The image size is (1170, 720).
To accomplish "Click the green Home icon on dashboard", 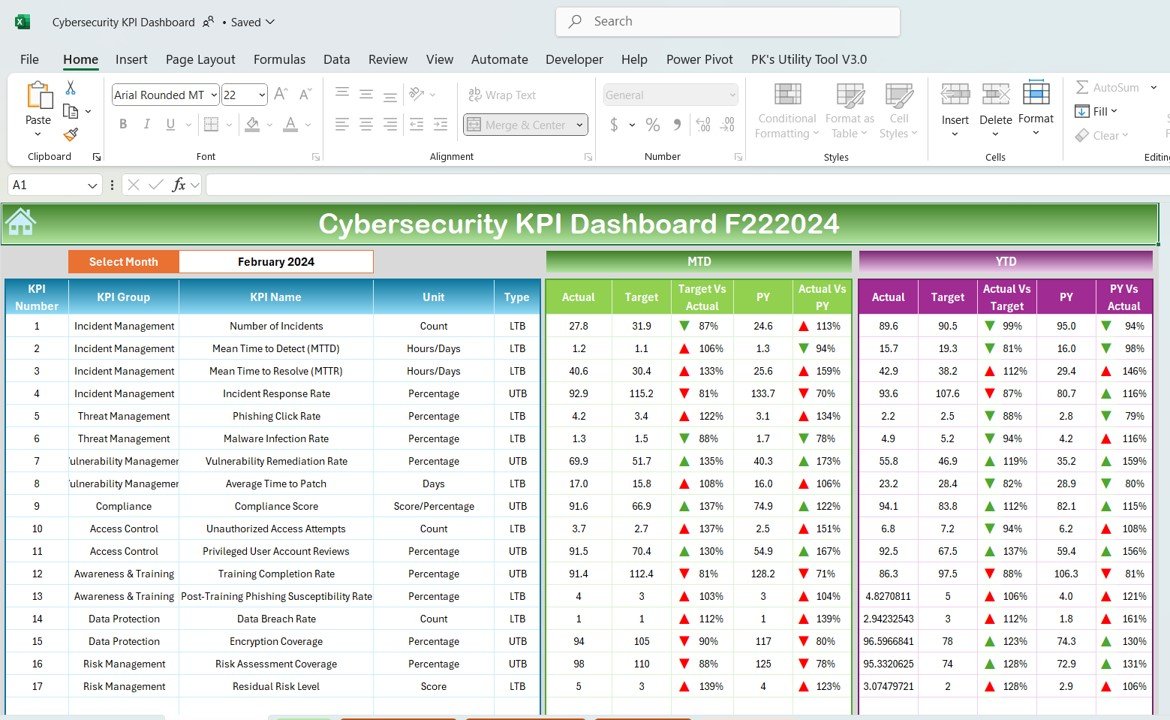I will [20, 222].
